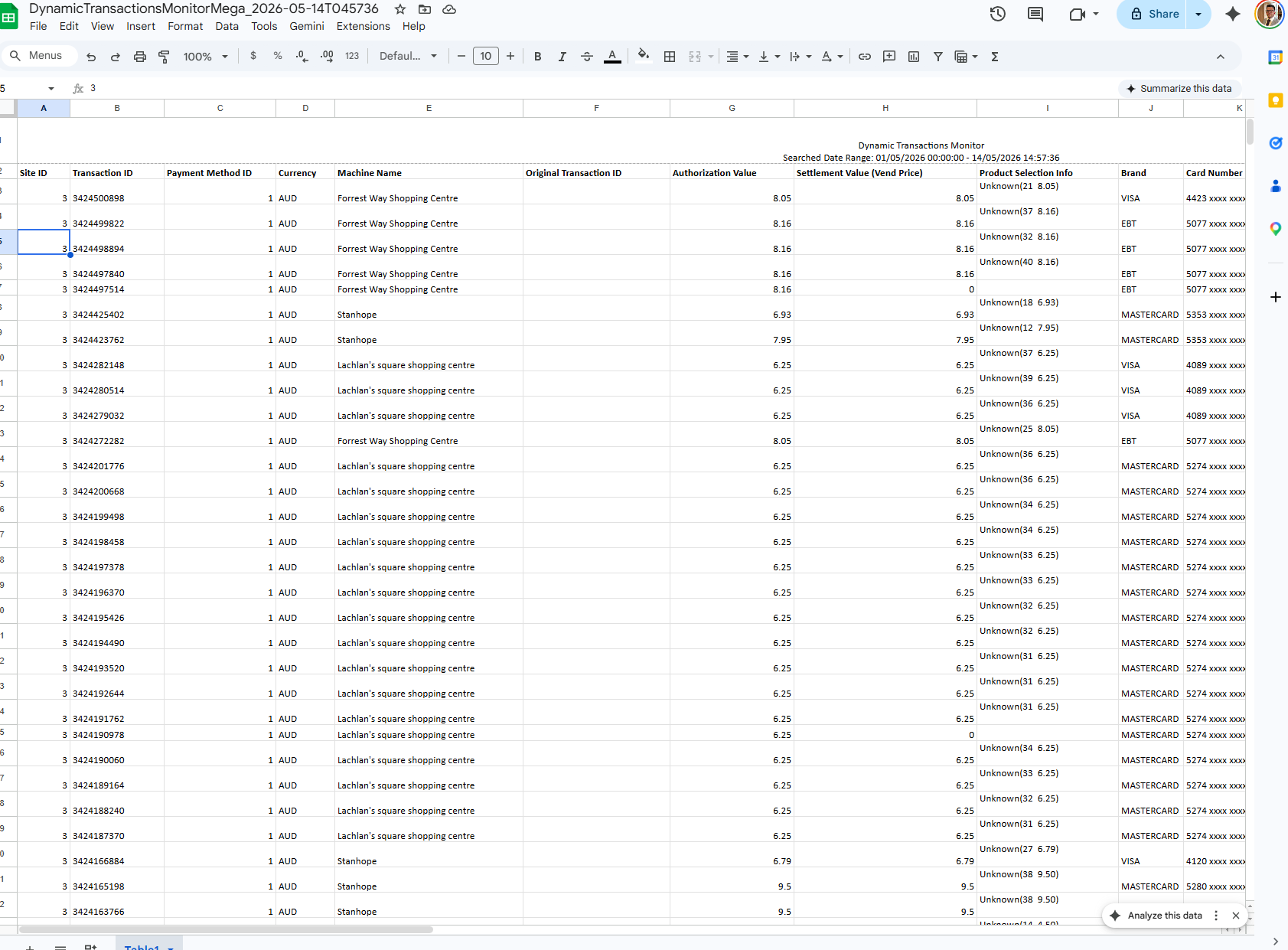Open the comments panel
The height and width of the screenshot is (950, 1288).
pyautogui.click(x=1035, y=14)
